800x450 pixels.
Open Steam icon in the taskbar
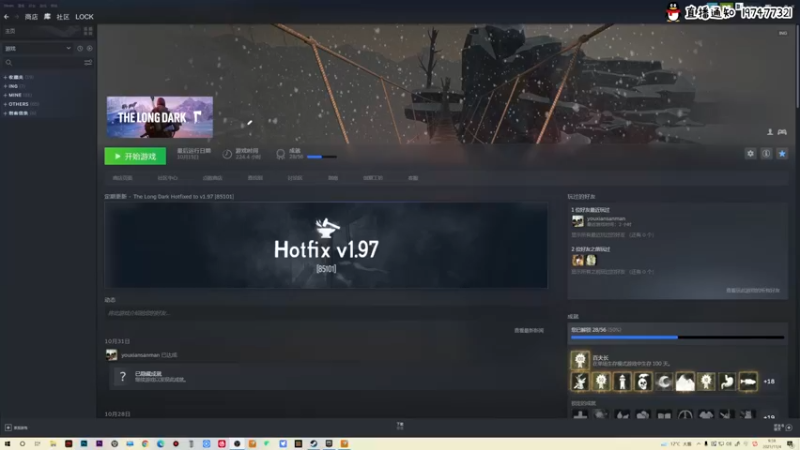(x=314, y=444)
